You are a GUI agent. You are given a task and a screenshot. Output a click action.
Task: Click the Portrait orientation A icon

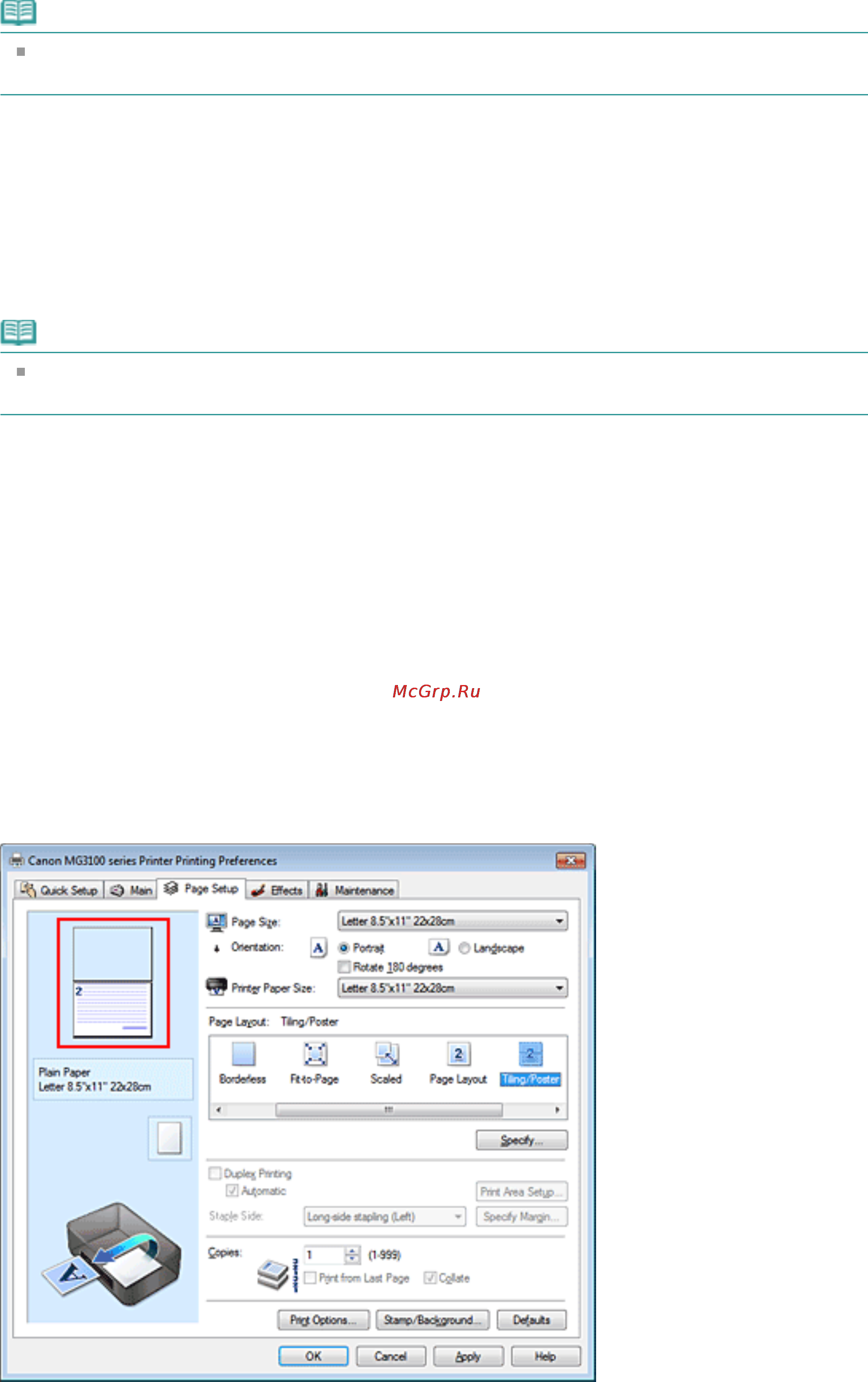pyautogui.click(x=318, y=948)
